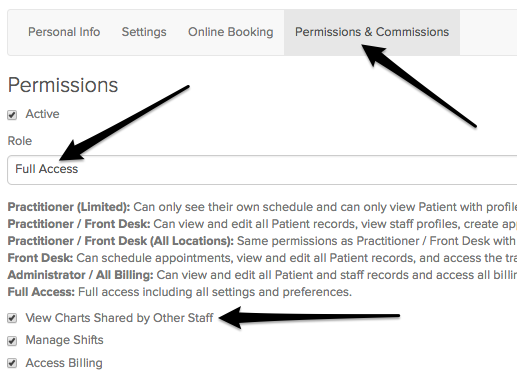Uncheck the Active checkbox
Screen dimensions: 517x379
12,115
